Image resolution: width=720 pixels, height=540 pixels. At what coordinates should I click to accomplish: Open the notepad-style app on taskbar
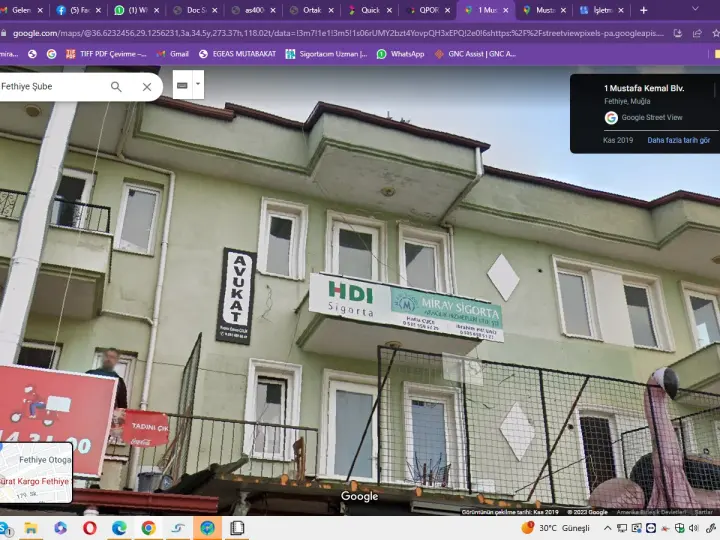coord(237,528)
